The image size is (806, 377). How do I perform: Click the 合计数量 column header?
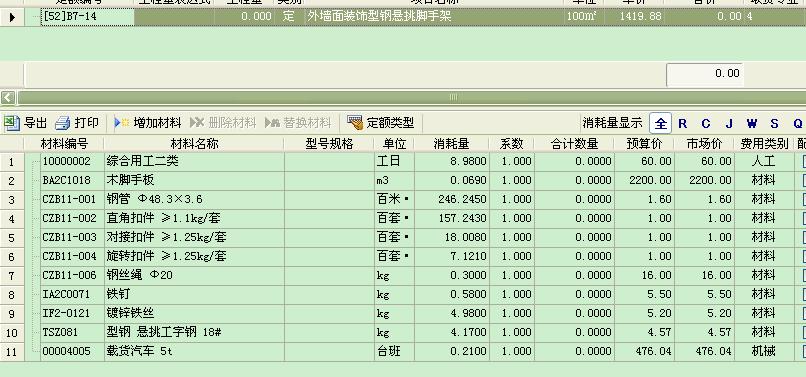tap(574, 143)
